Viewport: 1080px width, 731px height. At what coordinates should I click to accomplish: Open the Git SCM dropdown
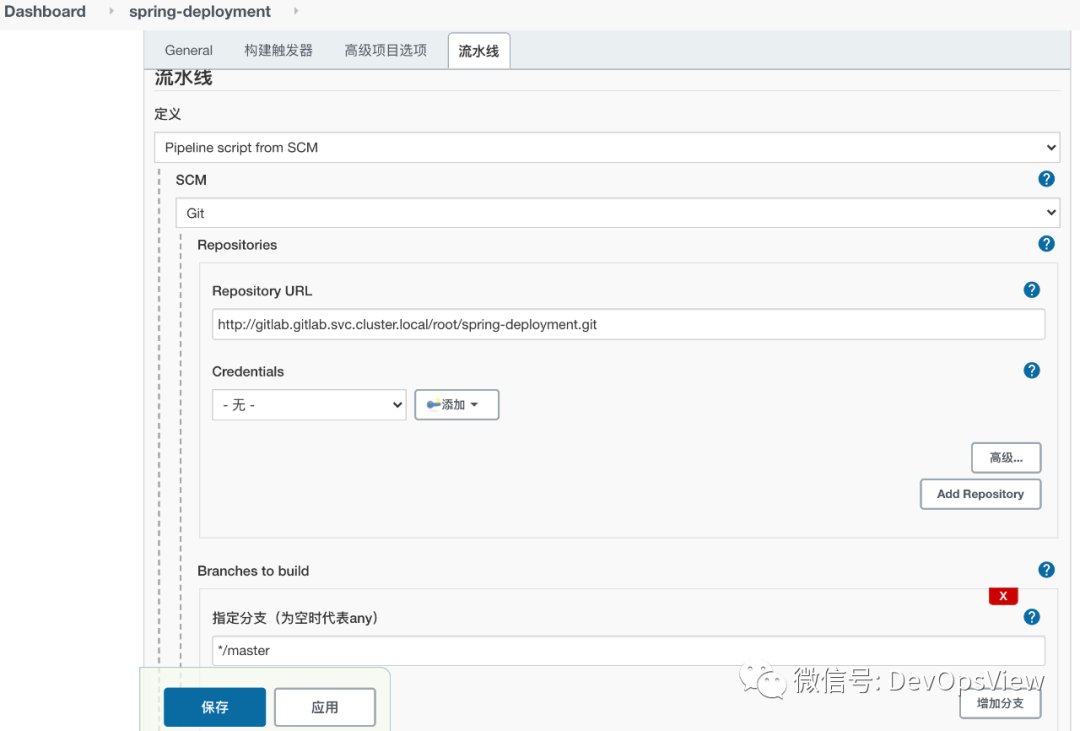(617, 213)
